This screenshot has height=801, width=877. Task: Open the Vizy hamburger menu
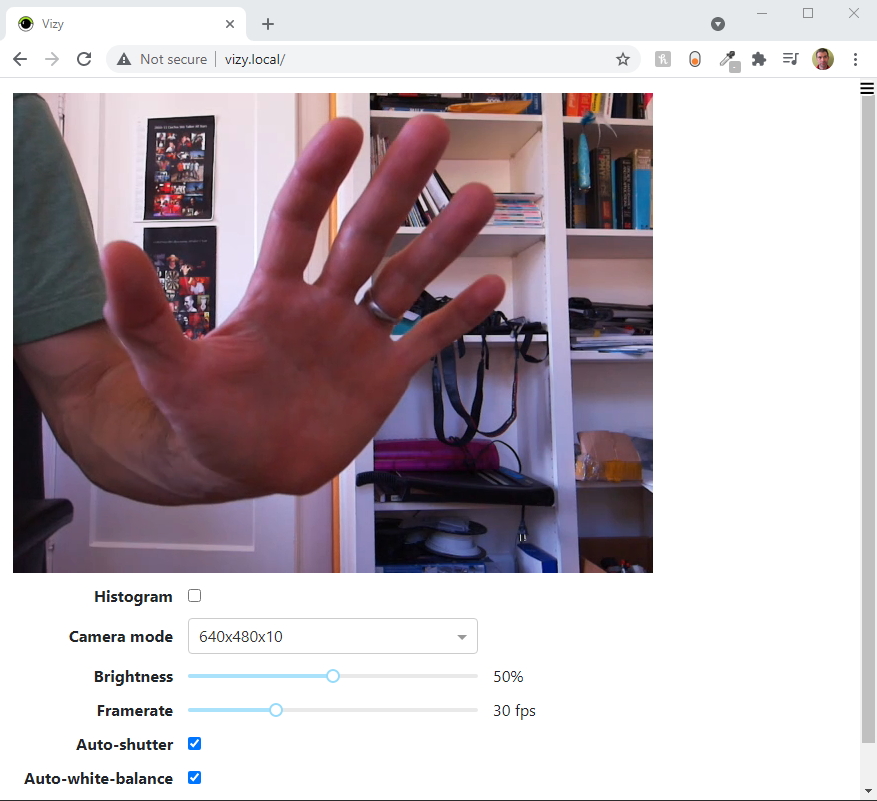(x=867, y=89)
